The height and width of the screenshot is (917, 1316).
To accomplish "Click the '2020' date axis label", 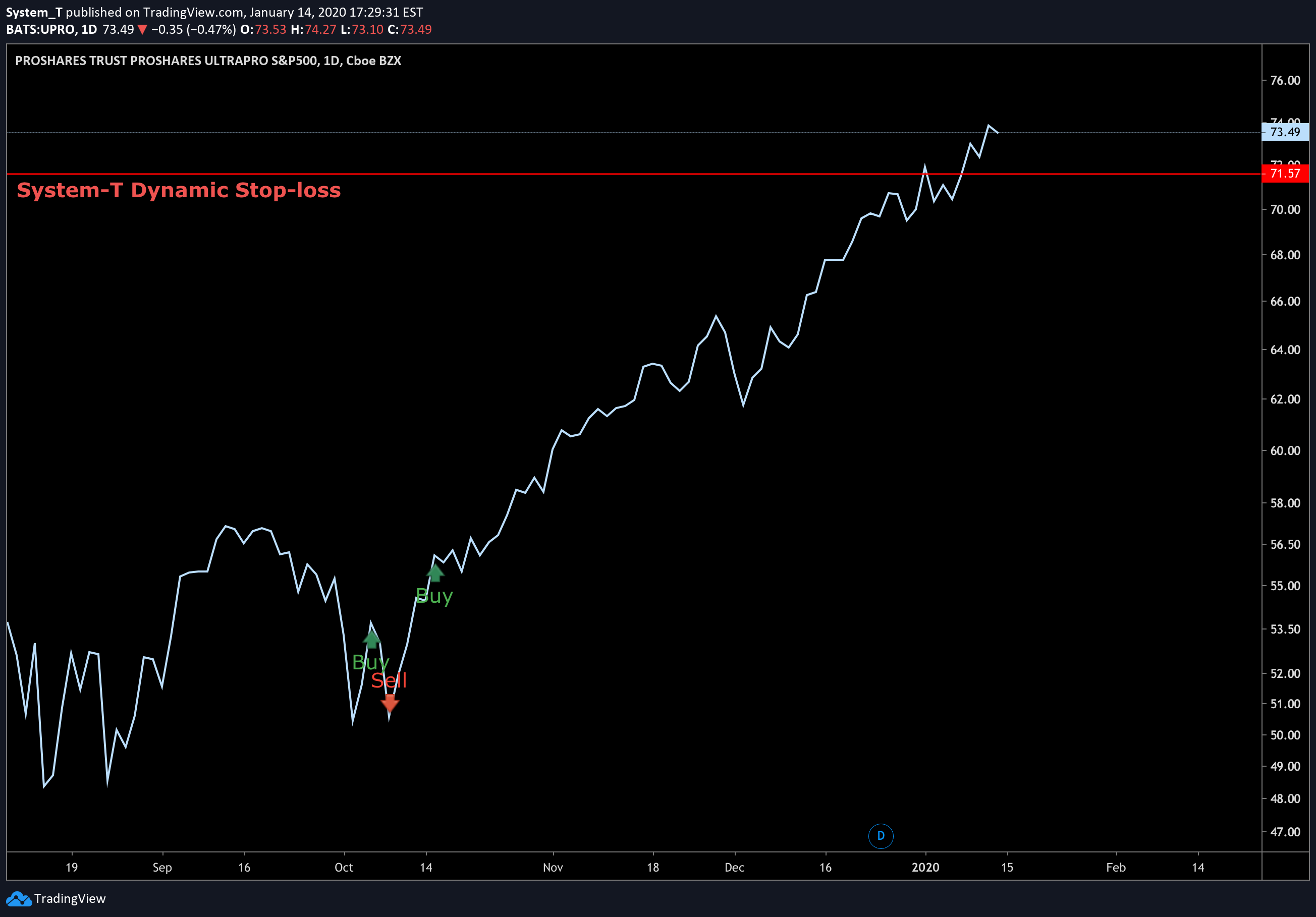I will coord(925,867).
